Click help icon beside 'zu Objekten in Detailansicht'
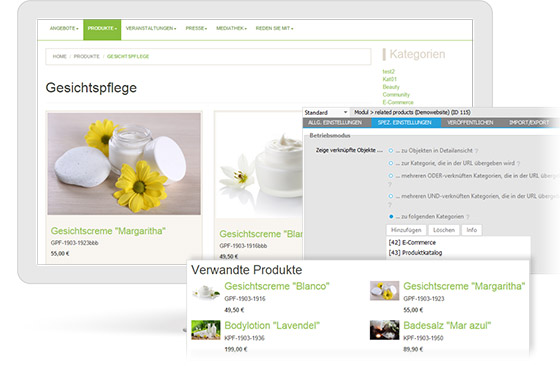This screenshot has width=560, height=366. tap(477, 151)
